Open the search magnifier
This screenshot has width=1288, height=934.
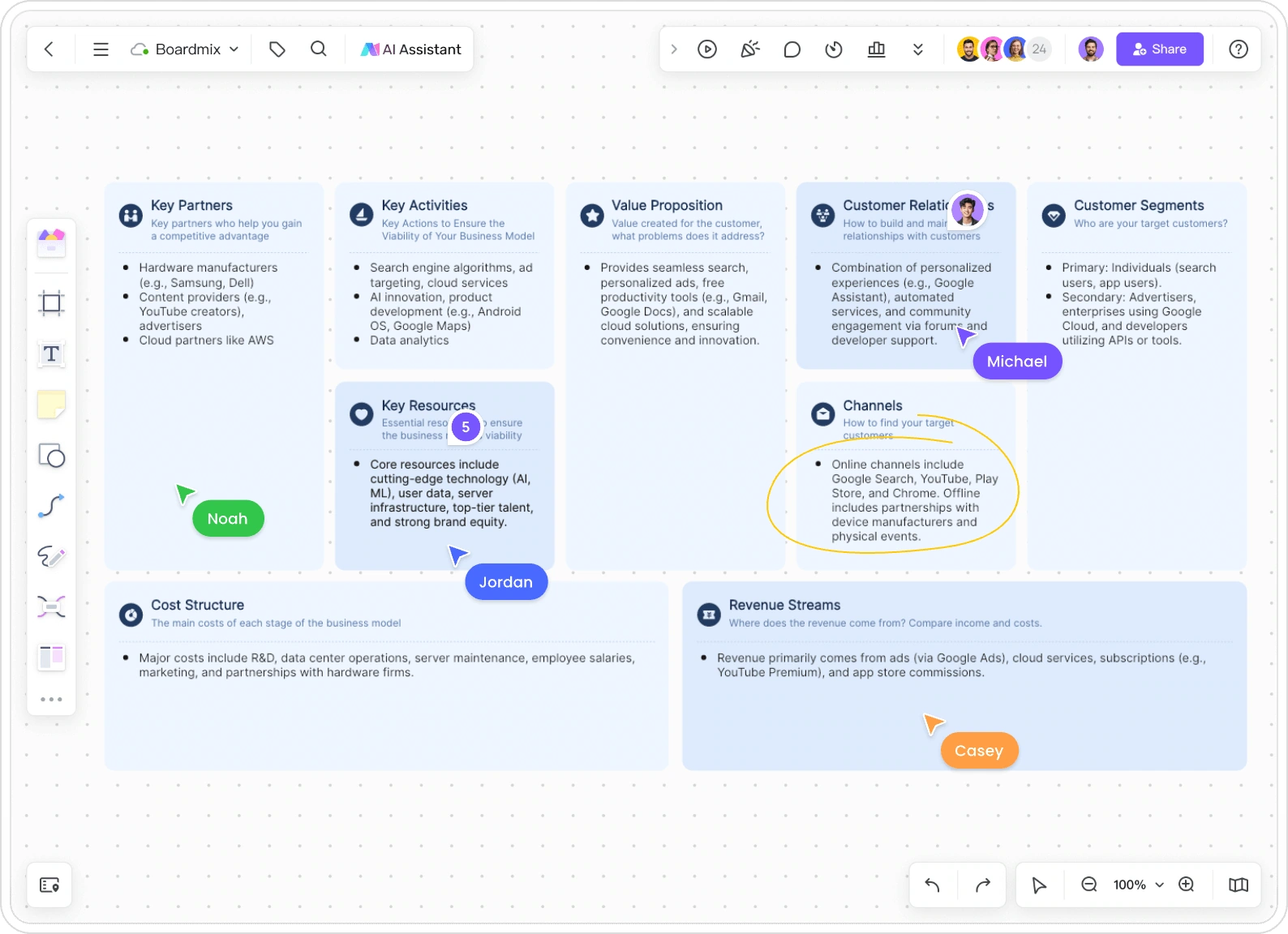click(319, 49)
